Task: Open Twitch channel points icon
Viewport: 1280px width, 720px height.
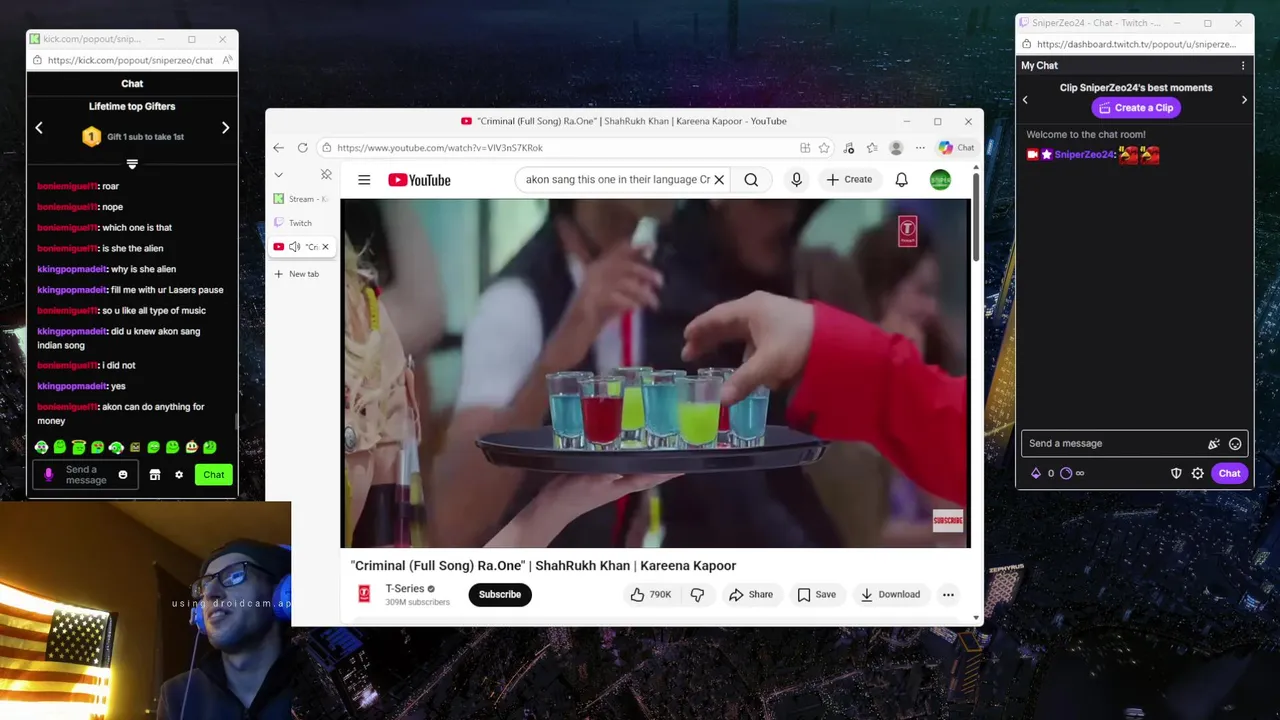Action: tap(1066, 473)
